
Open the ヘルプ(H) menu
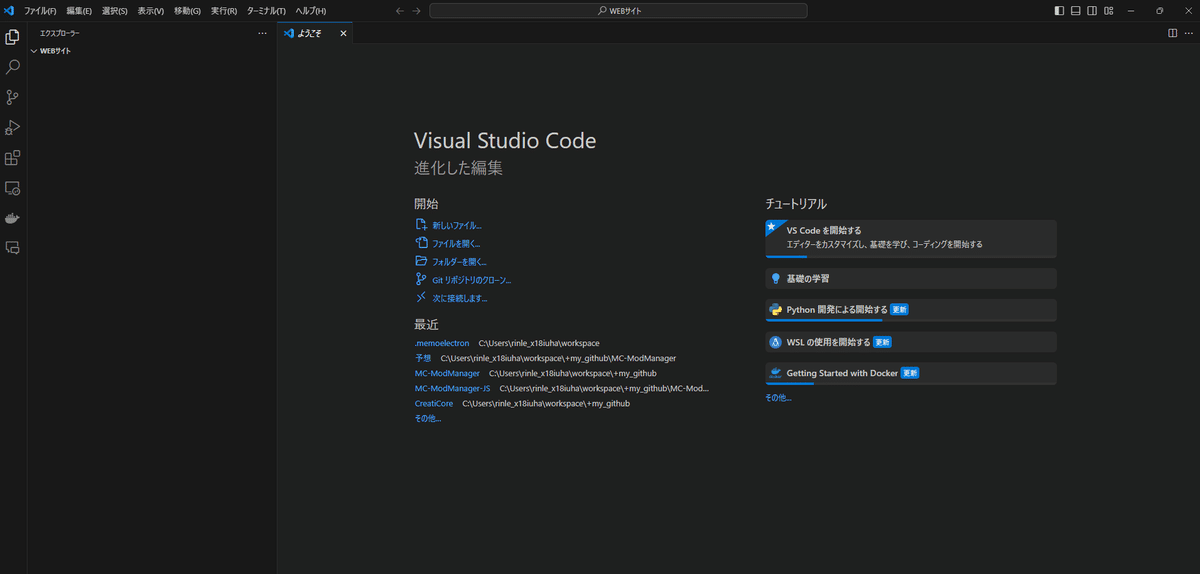310,10
